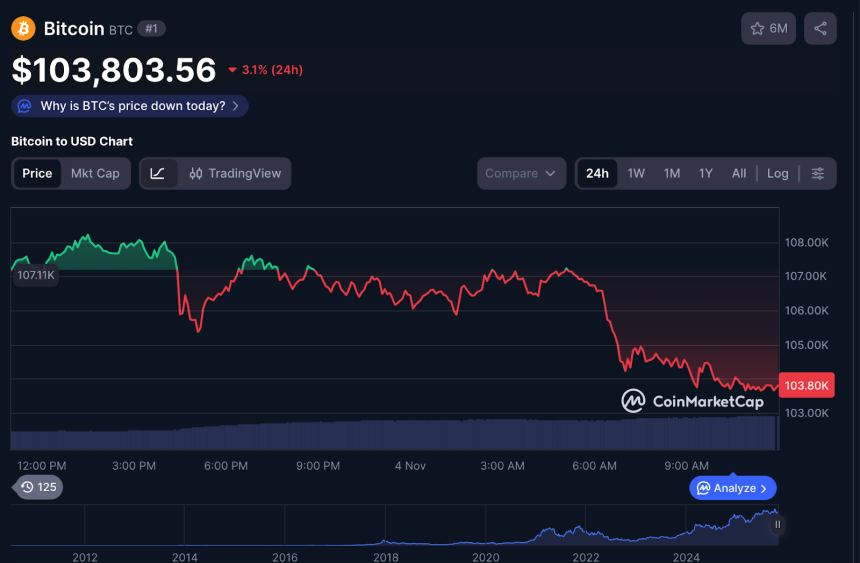Screen dimensions: 860x563
Task: Open the TradingView candlestick chart
Action: click(235, 173)
